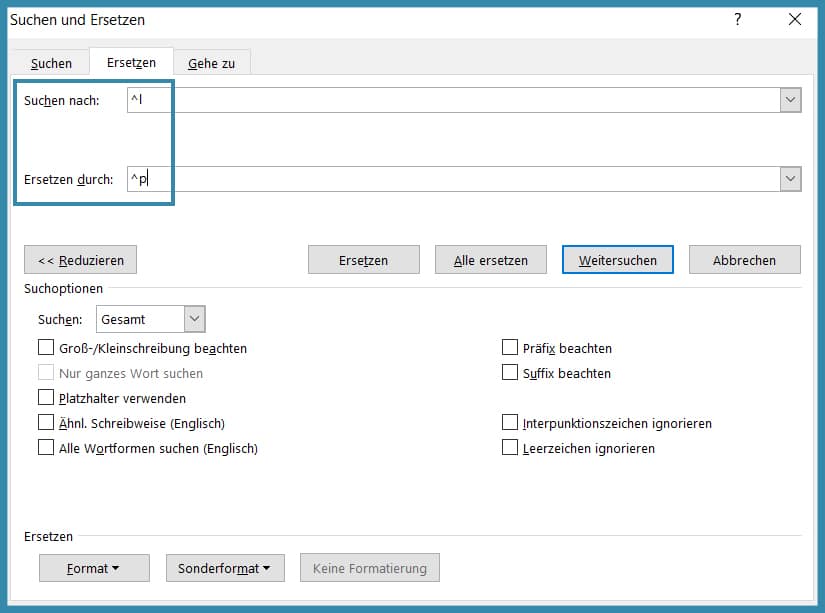Image resolution: width=825 pixels, height=613 pixels.
Task: Check the Präfix beachten option
Action: pos(510,348)
